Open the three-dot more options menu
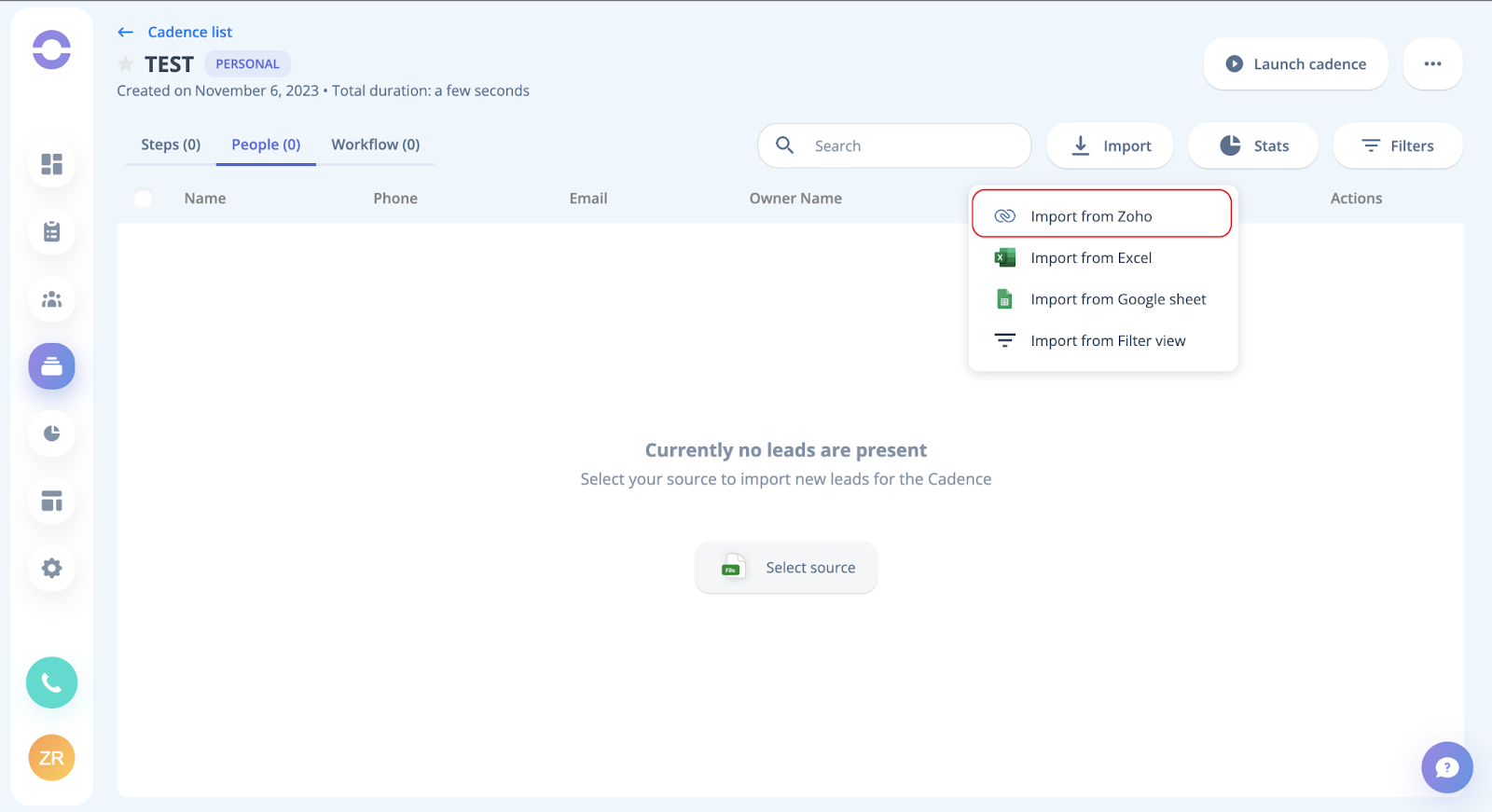This screenshot has height=812, width=1492. [1432, 64]
